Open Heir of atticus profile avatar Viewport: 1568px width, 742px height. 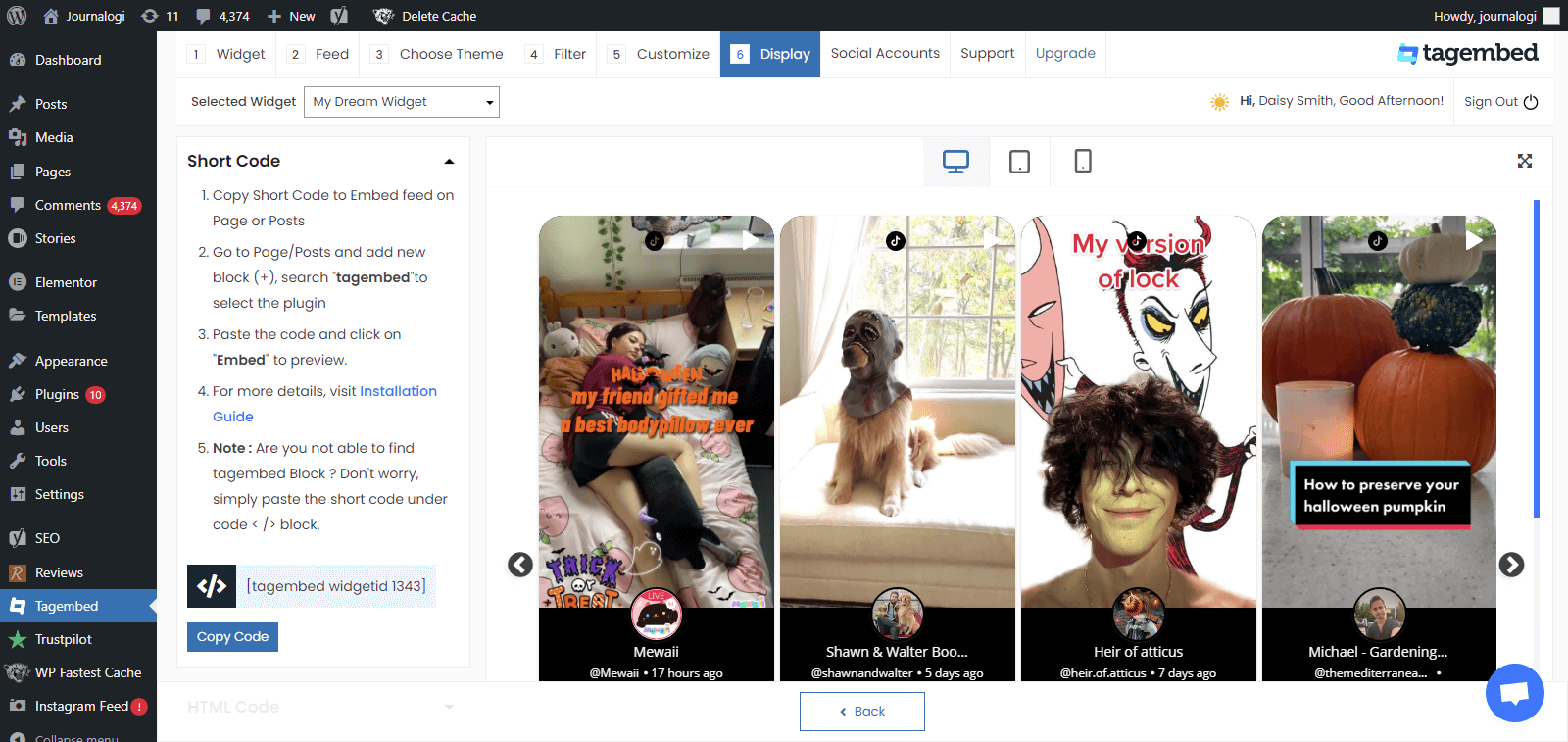pos(1139,615)
